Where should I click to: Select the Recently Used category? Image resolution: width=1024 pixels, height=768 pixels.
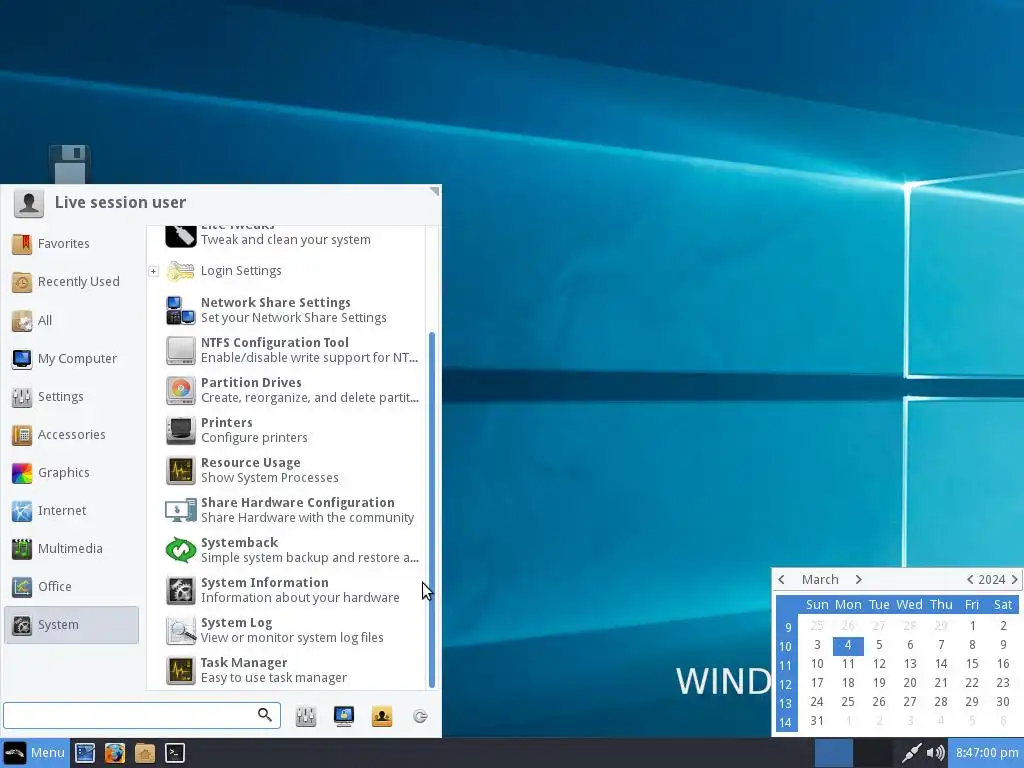pyautogui.click(x=71, y=281)
